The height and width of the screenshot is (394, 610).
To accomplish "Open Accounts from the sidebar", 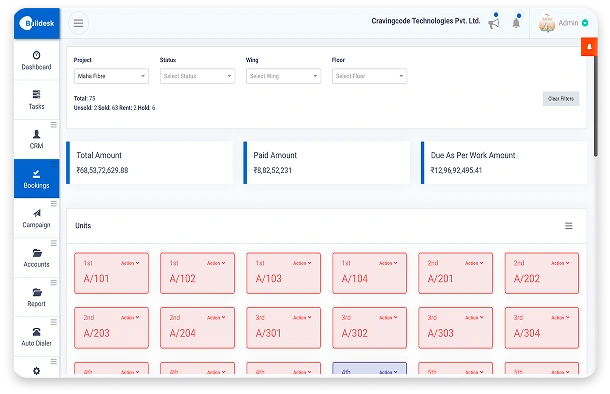I will tap(36, 258).
